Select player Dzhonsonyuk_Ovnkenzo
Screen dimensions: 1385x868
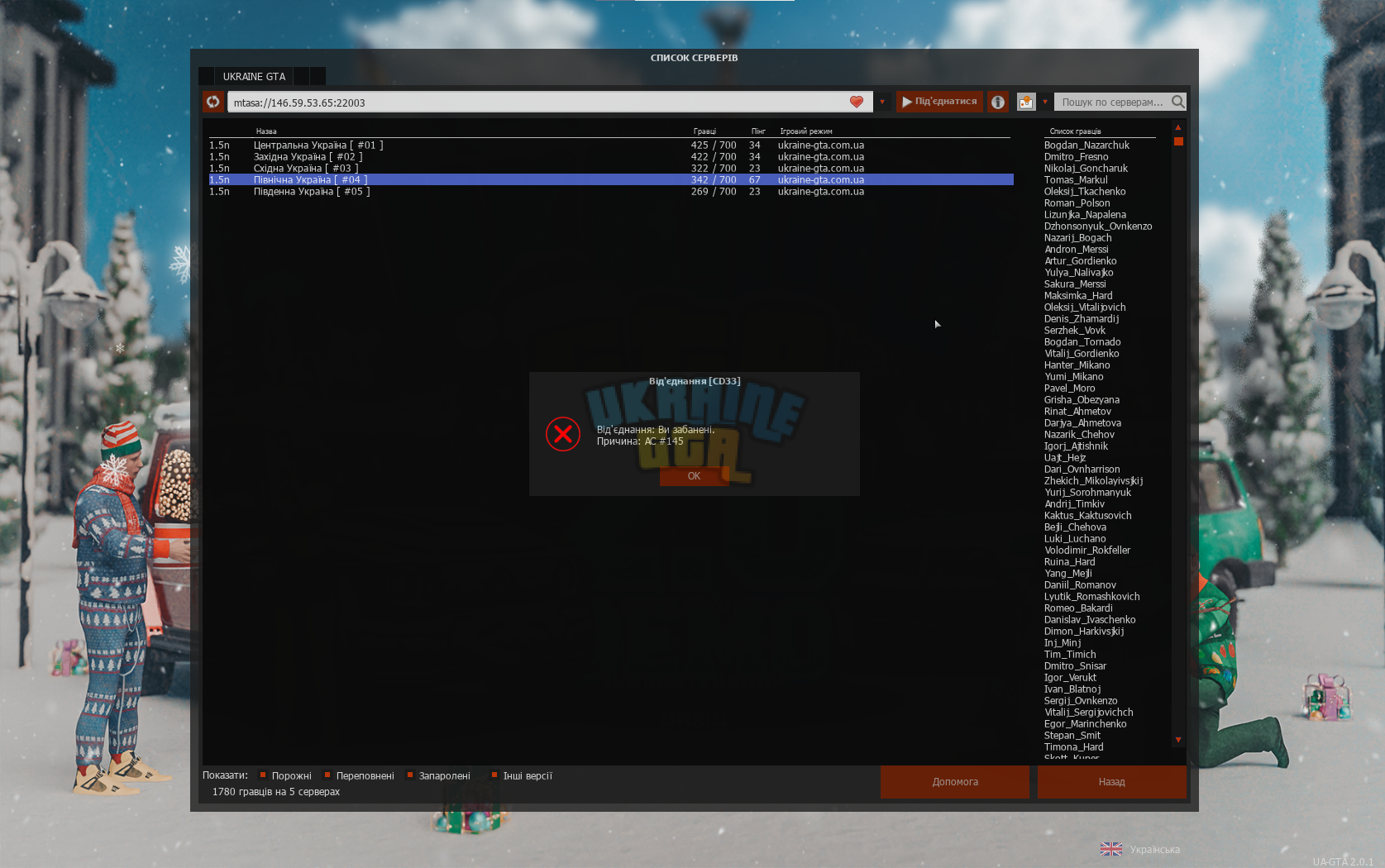[x=1098, y=227]
